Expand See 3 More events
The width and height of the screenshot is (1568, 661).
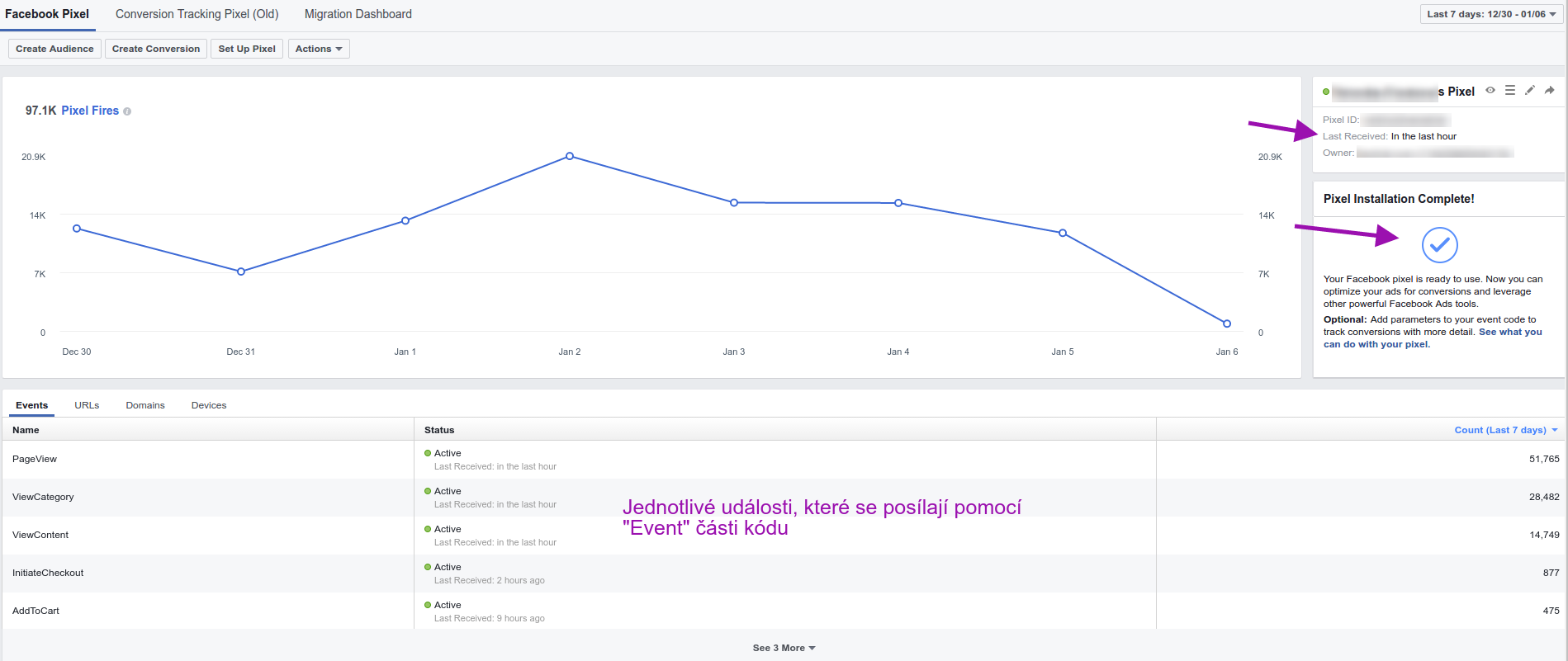(784, 648)
